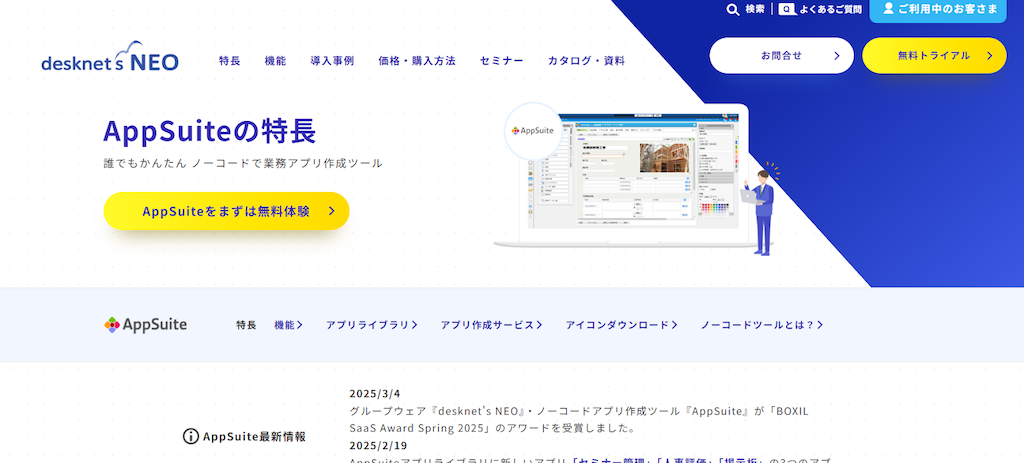1024x463 pixels.
Task: Click the user icon in ご利用中のお客さま
Action: [888, 8]
